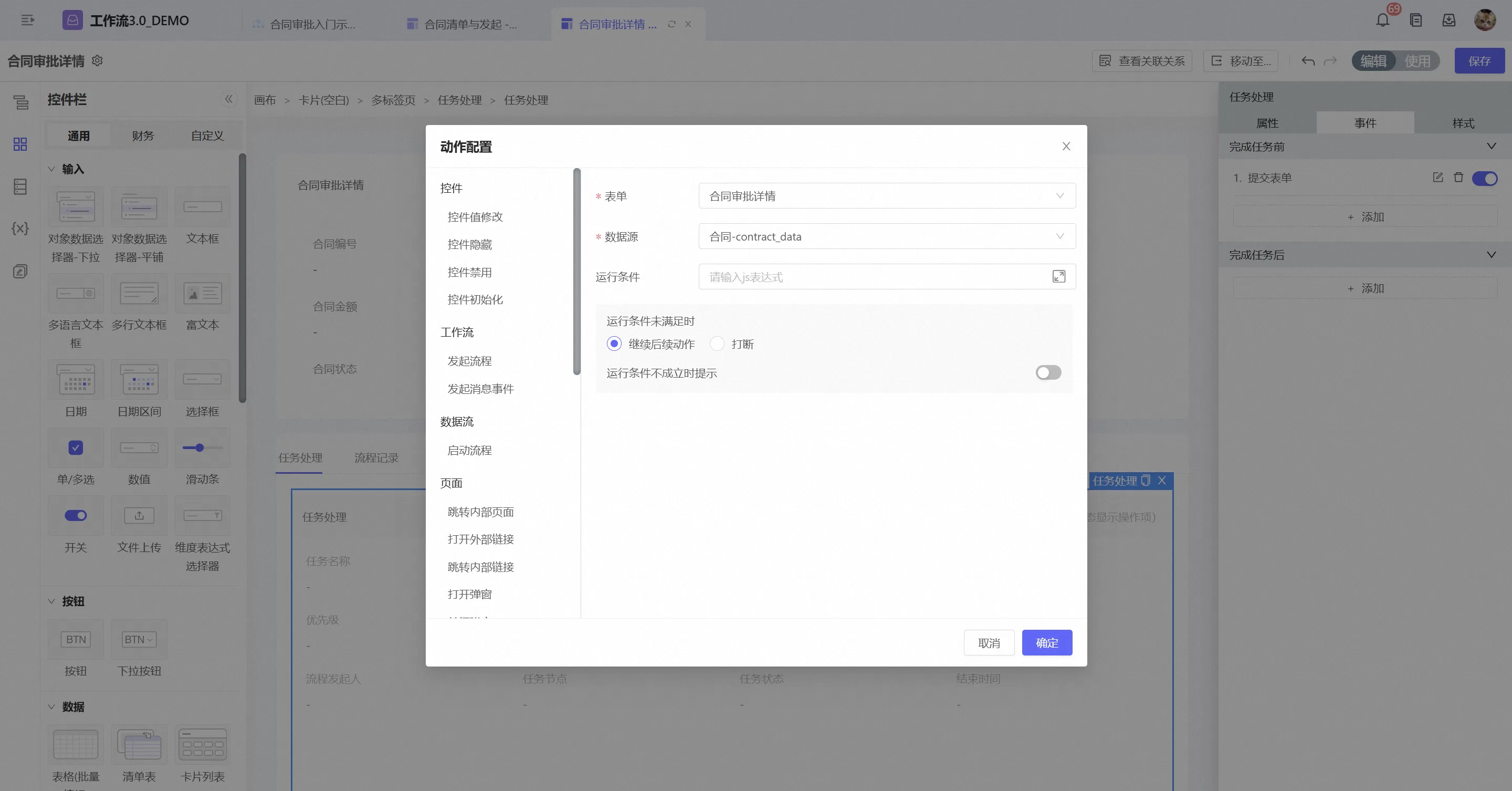Click the 取消 button in dialog
Screen dimensions: 1512x791
[x=989, y=642]
